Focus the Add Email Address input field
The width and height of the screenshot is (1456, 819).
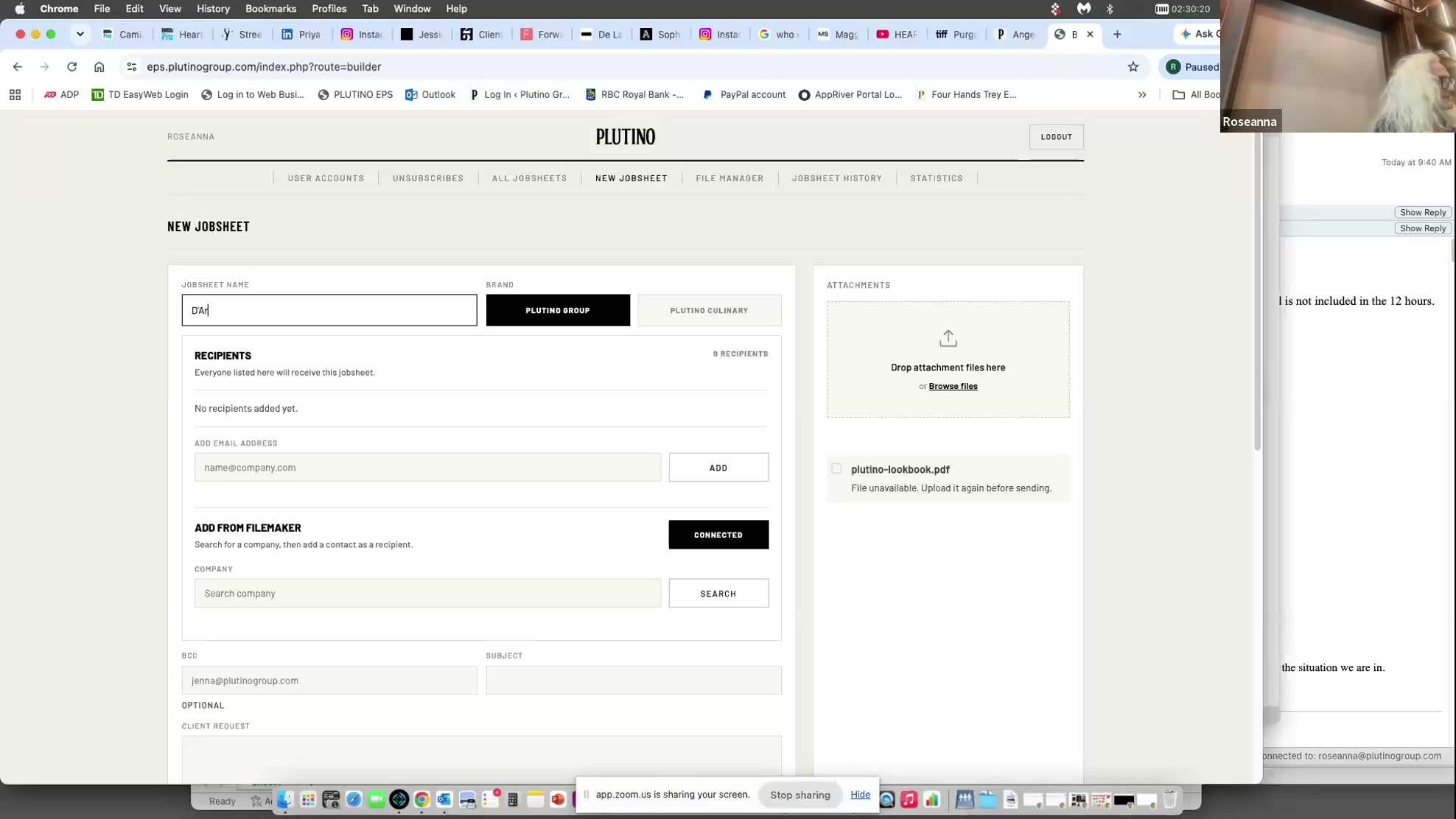point(427,468)
